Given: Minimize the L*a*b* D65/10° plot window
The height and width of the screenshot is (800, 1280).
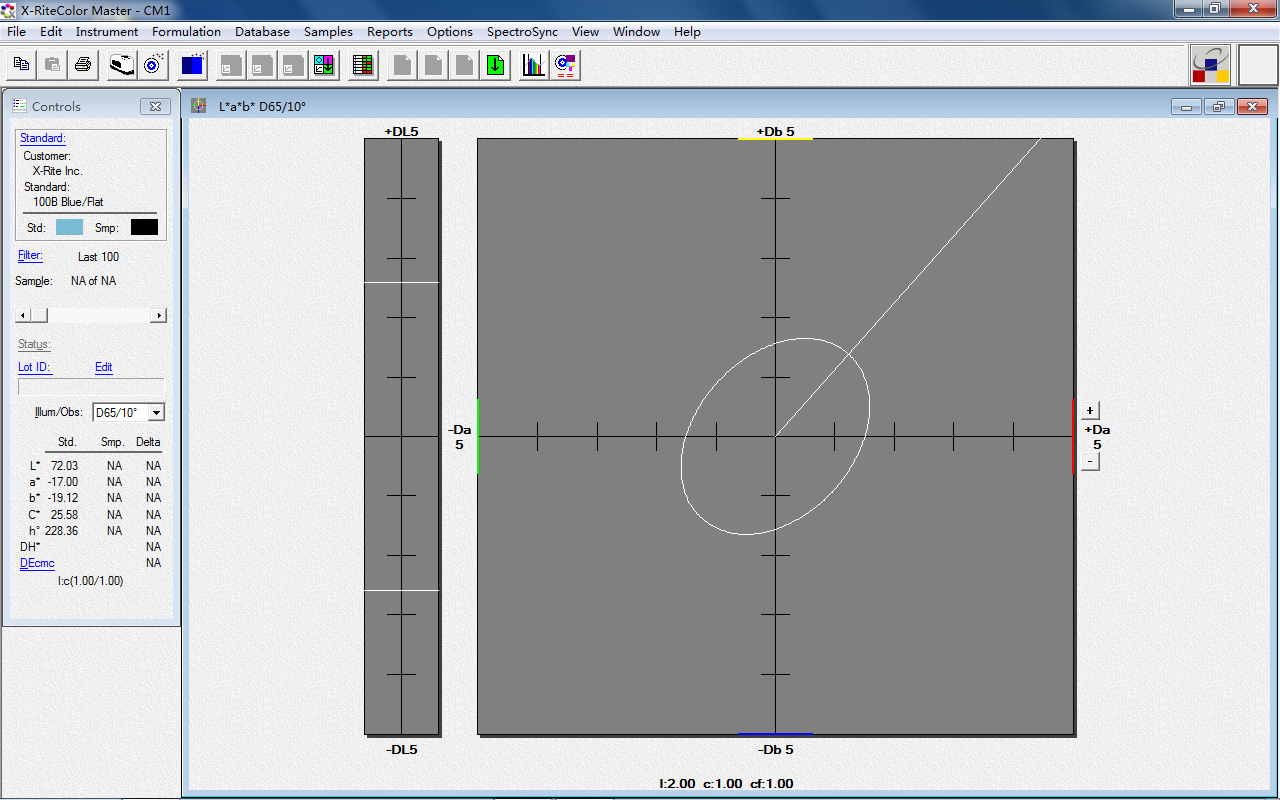Looking at the screenshot, I should (1187, 106).
